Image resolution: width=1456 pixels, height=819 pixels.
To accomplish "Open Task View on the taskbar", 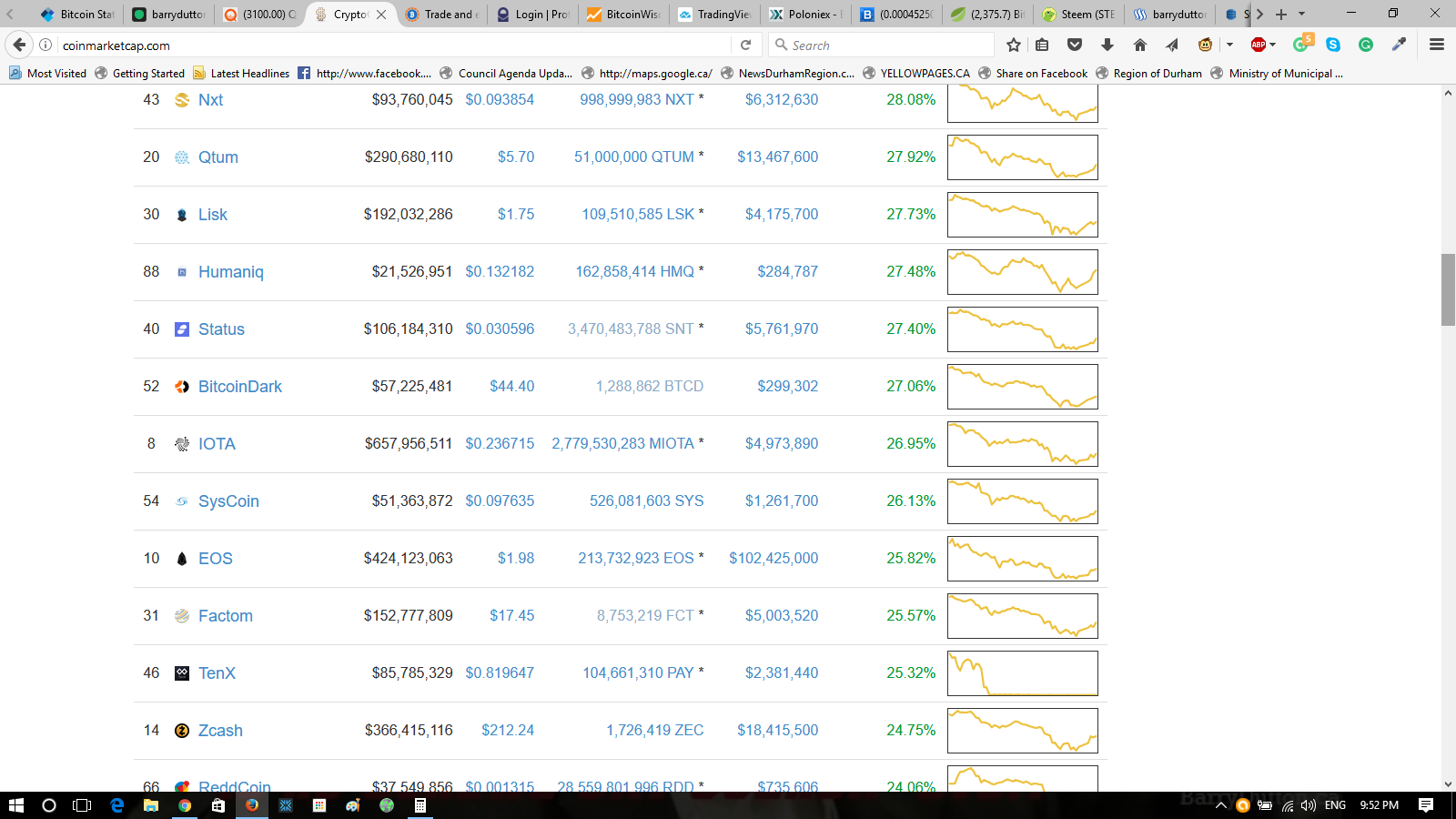I will 82,805.
